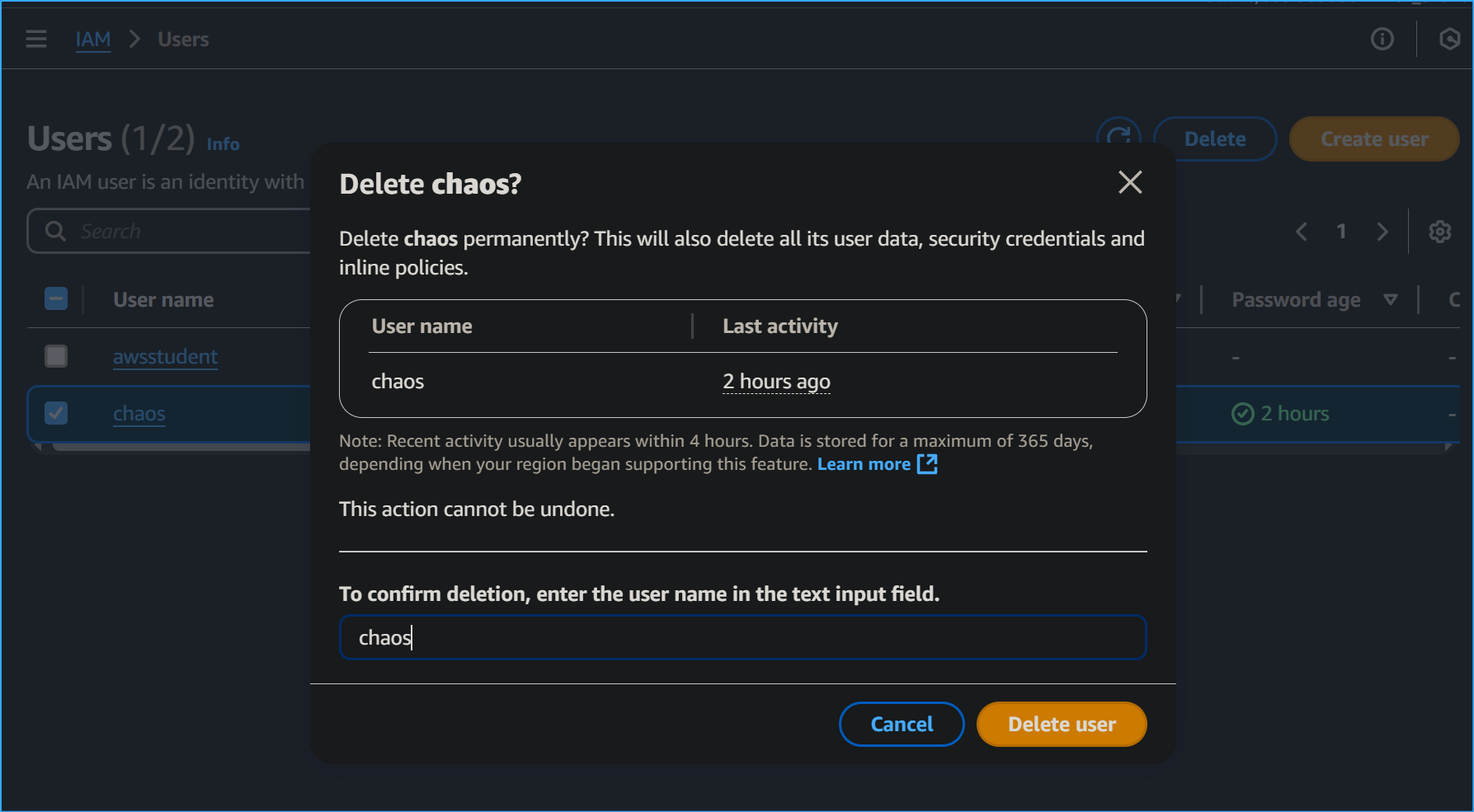Dismiss the Delete chaos dialog with the X
This screenshot has width=1474, height=812.
point(1130,183)
